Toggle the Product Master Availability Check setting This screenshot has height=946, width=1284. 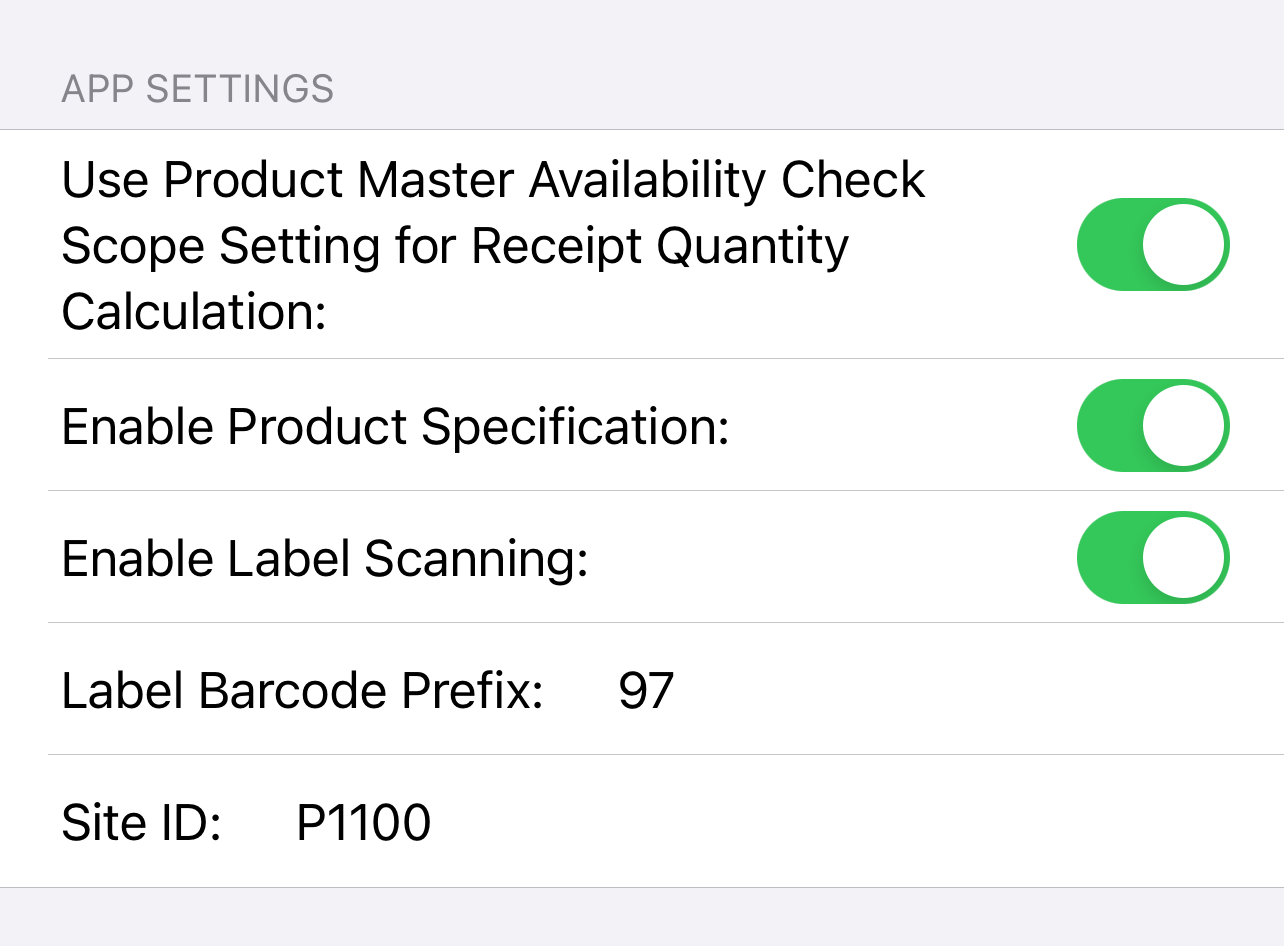[x=1152, y=244]
